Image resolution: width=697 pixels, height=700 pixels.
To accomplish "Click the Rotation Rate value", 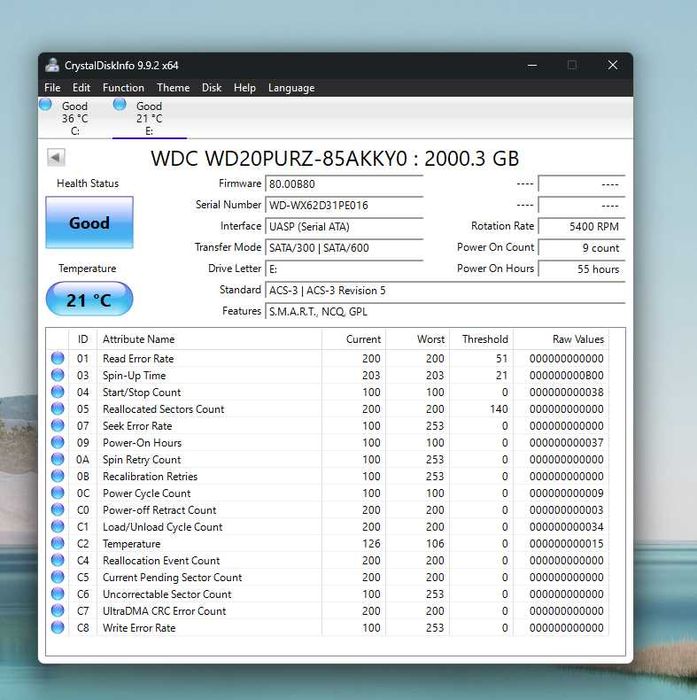I will pyautogui.click(x=581, y=227).
